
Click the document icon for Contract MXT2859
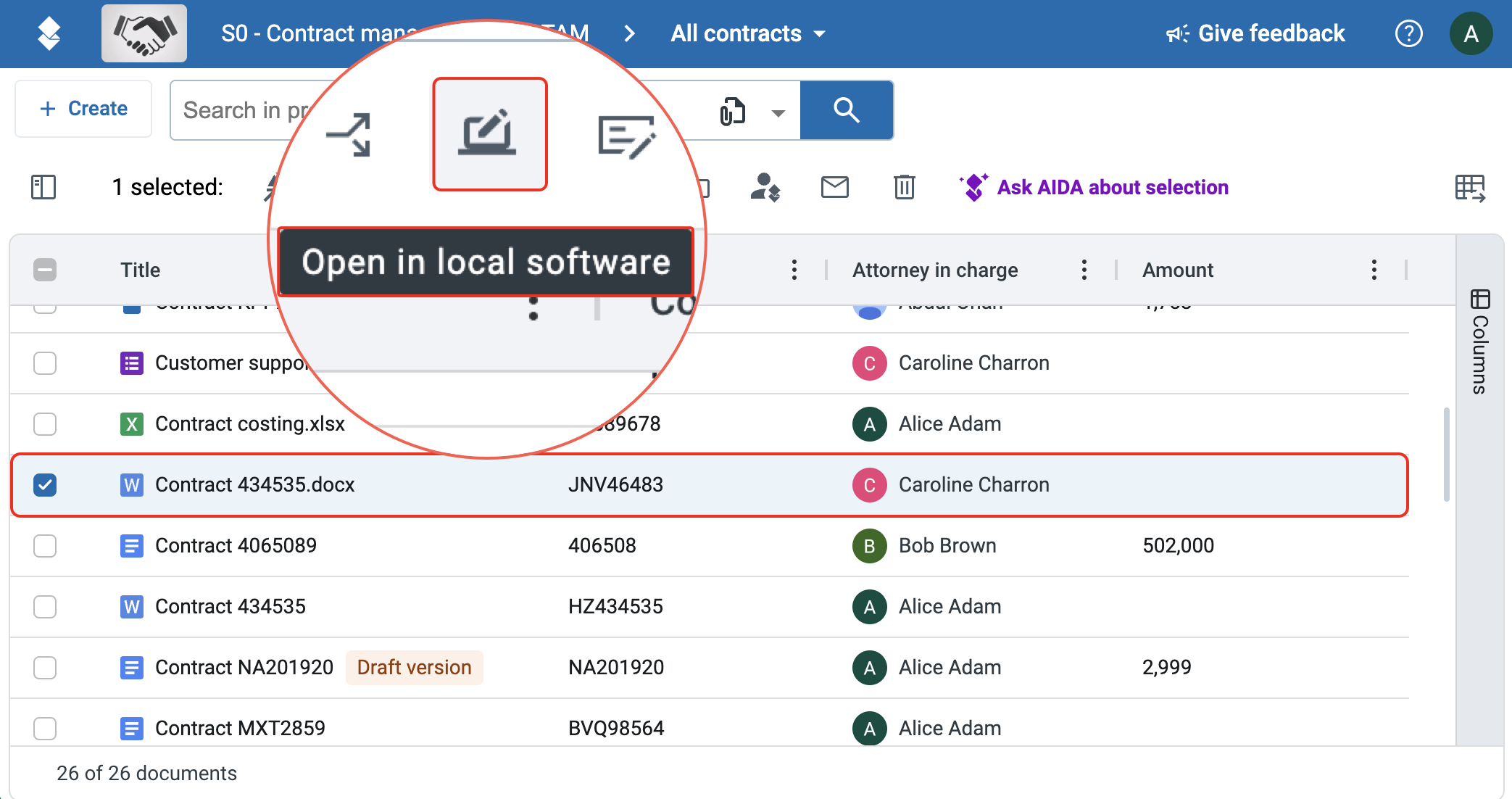click(131, 728)
